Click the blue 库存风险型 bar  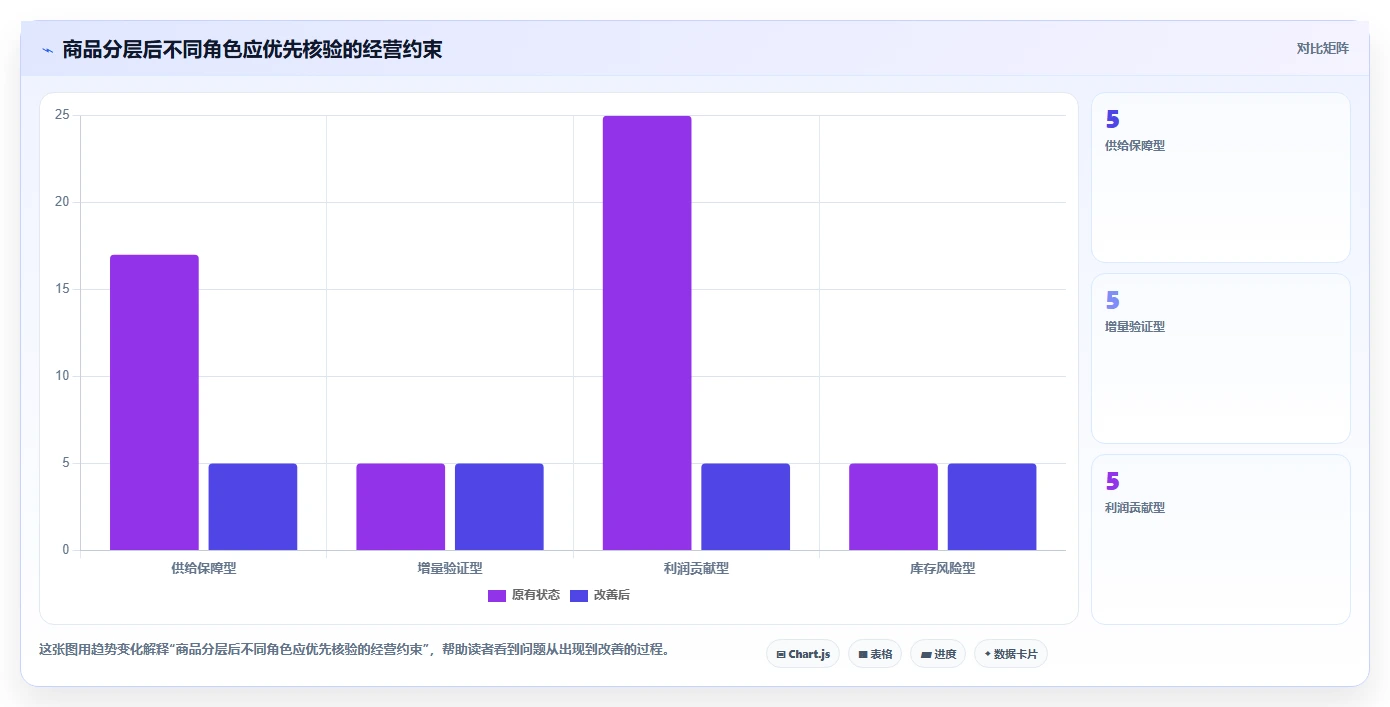point(992,507)
